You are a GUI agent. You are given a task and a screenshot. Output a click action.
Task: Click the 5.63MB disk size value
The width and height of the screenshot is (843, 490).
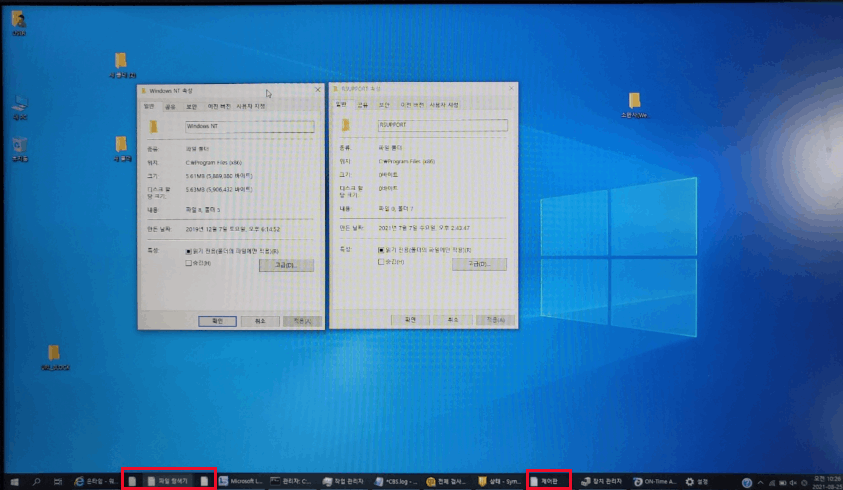click(219, 189)
